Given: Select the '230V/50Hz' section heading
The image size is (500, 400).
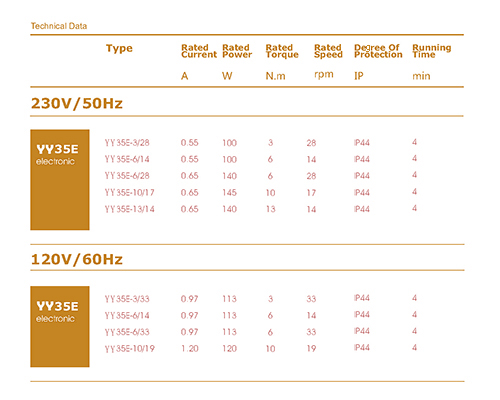Looking at the screenshot, I should tap(77, 103).
